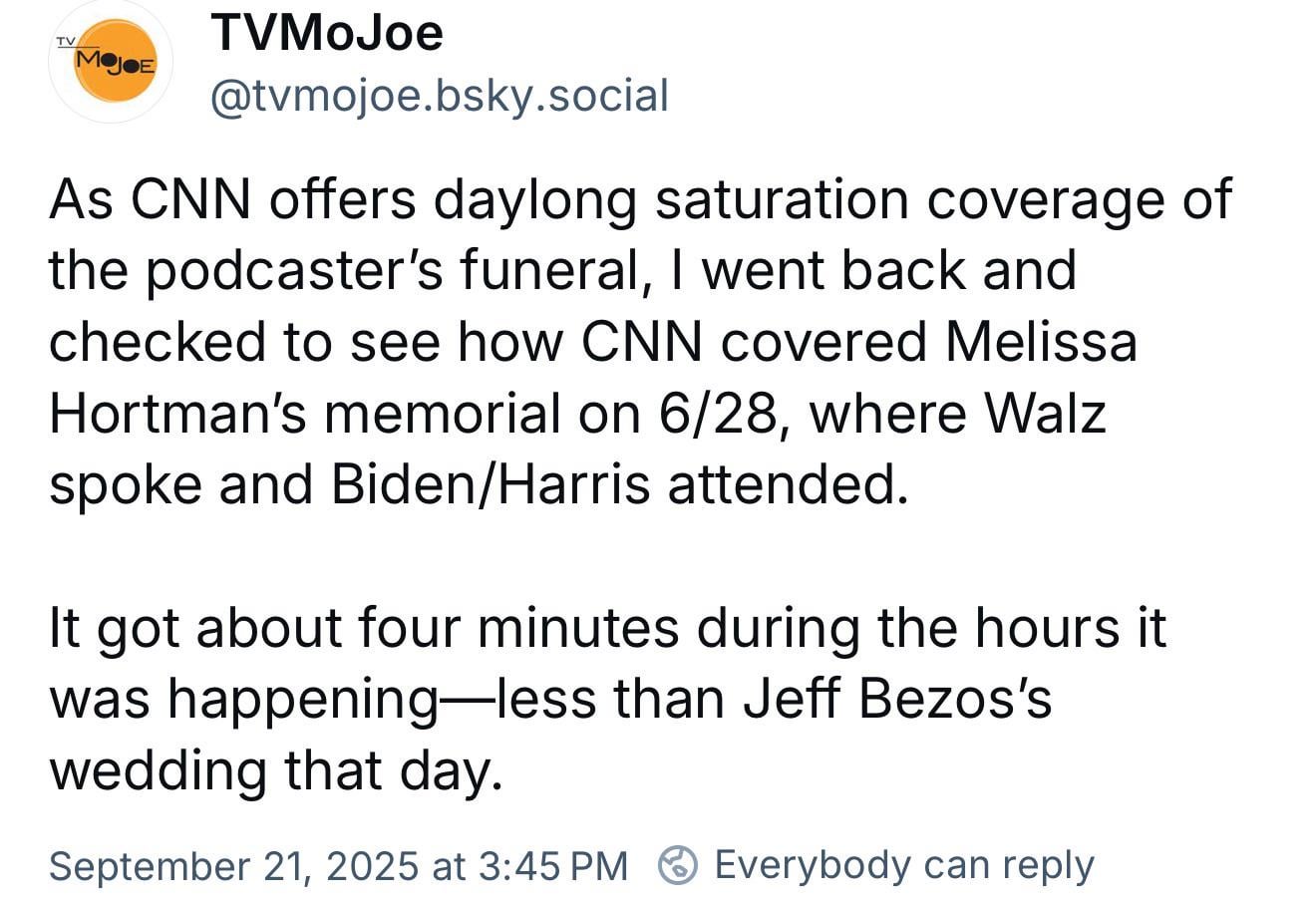Click "was happening" in the second paragraph
This screenshot has height=904, width=1316.
(x=243, y=701)
